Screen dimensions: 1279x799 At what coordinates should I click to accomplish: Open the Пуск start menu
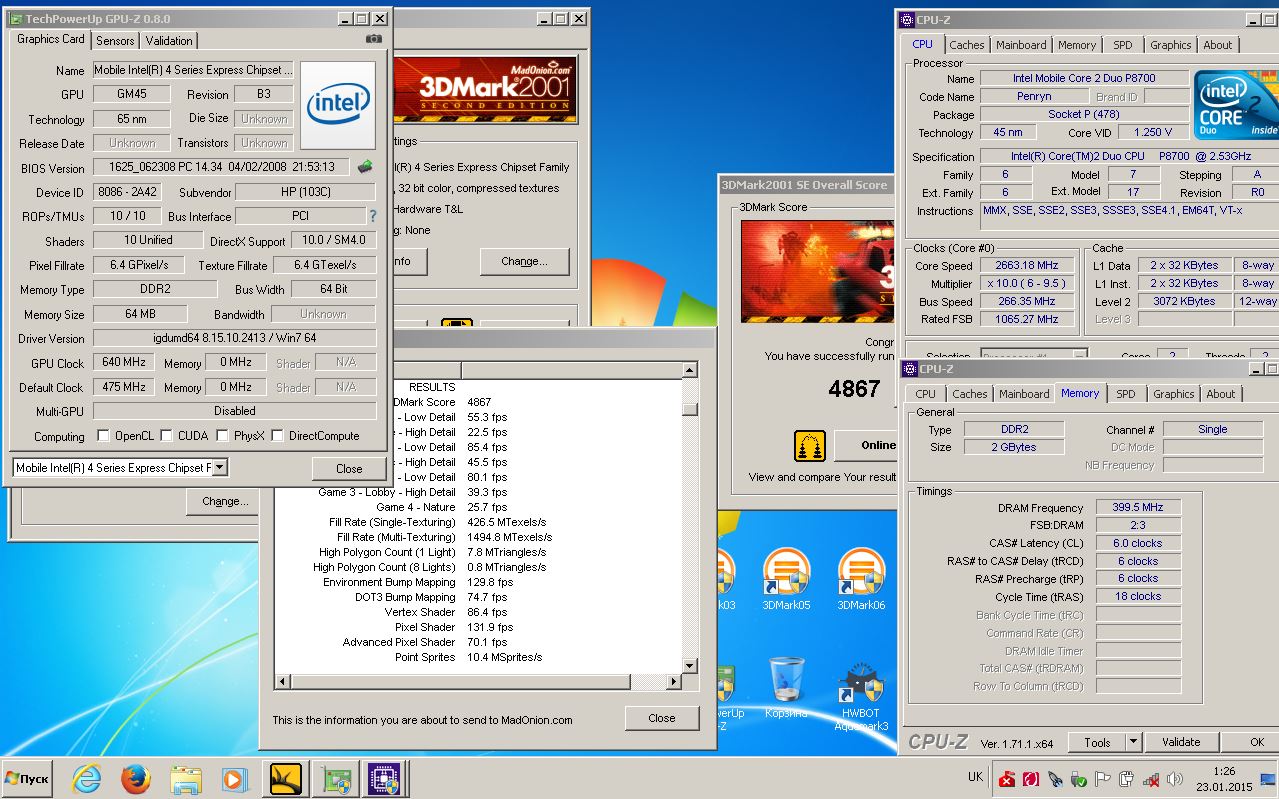pos(28,778)
